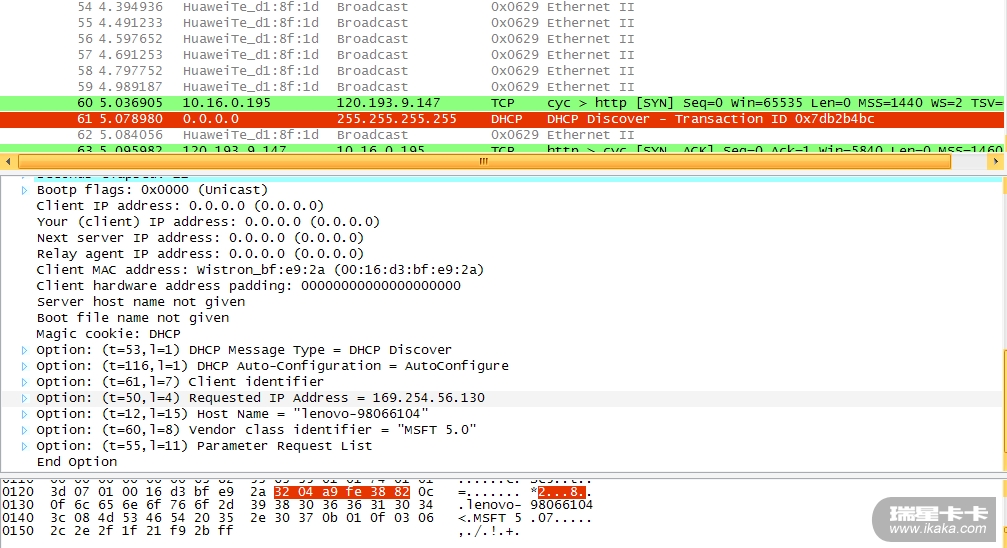Viewport: 1007px width, 548px height.
Task: Click destination 255.255.255.255 in packet 61
Action: click(x=397, y=119)
